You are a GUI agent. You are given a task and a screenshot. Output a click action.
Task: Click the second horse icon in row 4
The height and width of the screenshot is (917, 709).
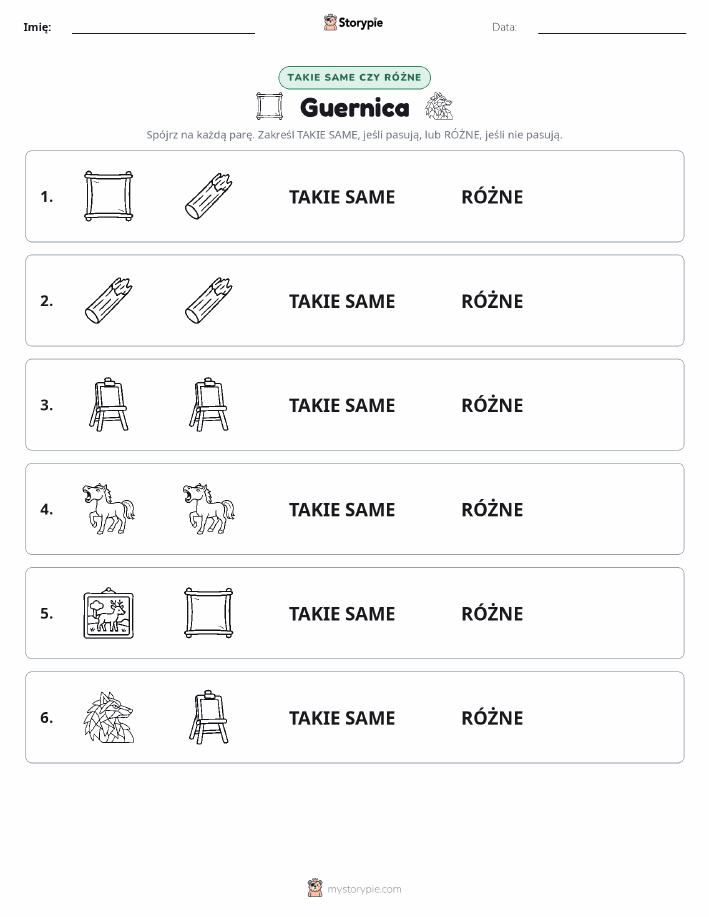point(208,509)
